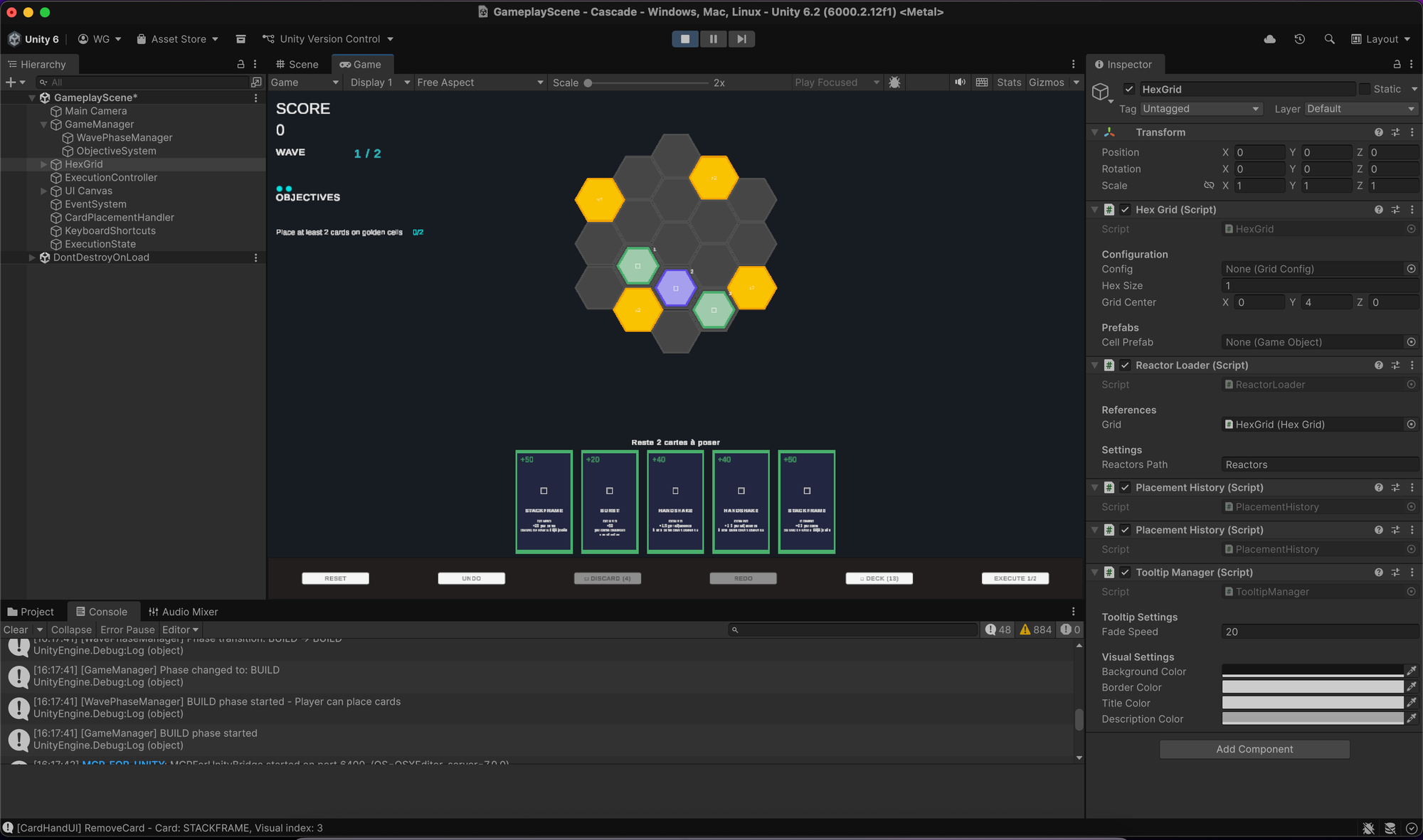Click the Add Component button

point(1254,749)
